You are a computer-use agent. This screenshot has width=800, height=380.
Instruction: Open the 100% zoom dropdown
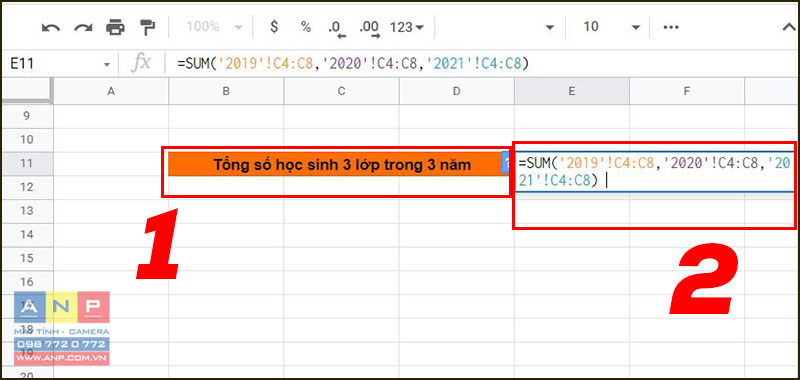[x=214, y=27]
